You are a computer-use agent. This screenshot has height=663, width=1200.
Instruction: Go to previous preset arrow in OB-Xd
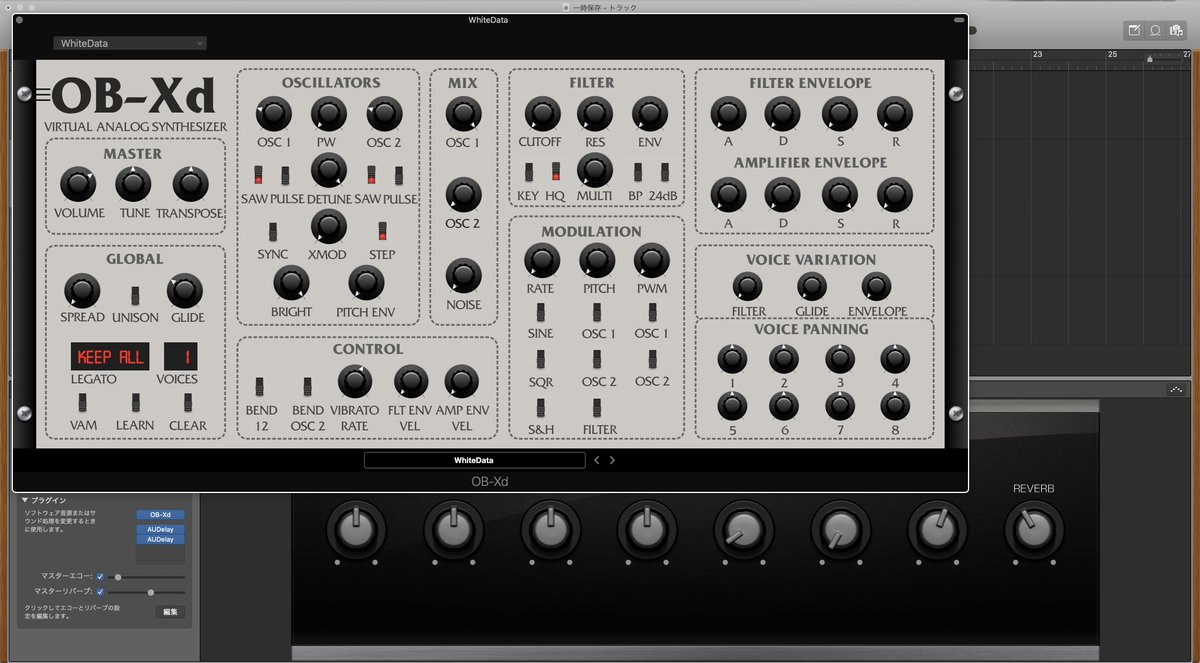click(x=597, y=460)
